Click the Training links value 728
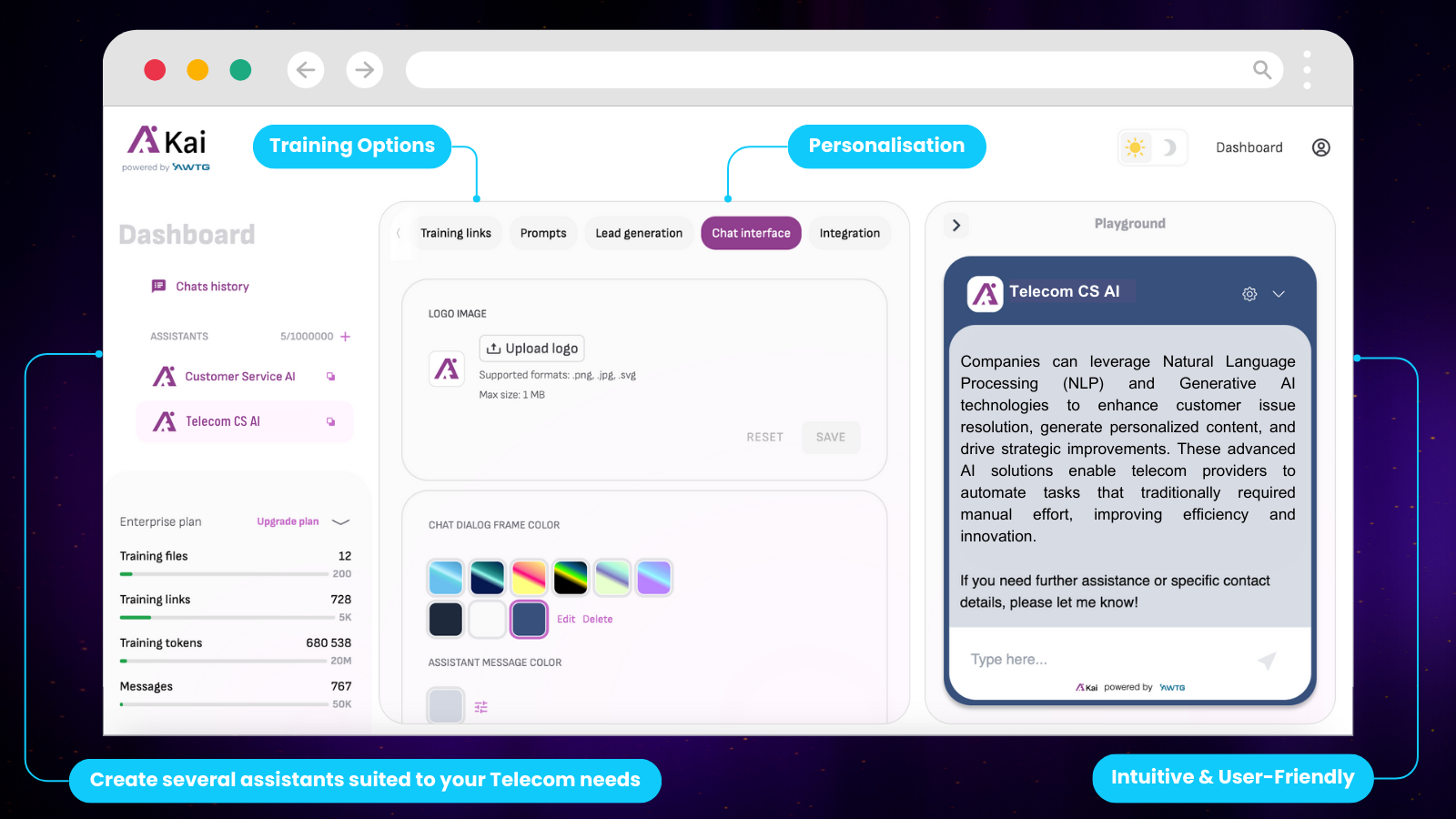 (341, 600)
